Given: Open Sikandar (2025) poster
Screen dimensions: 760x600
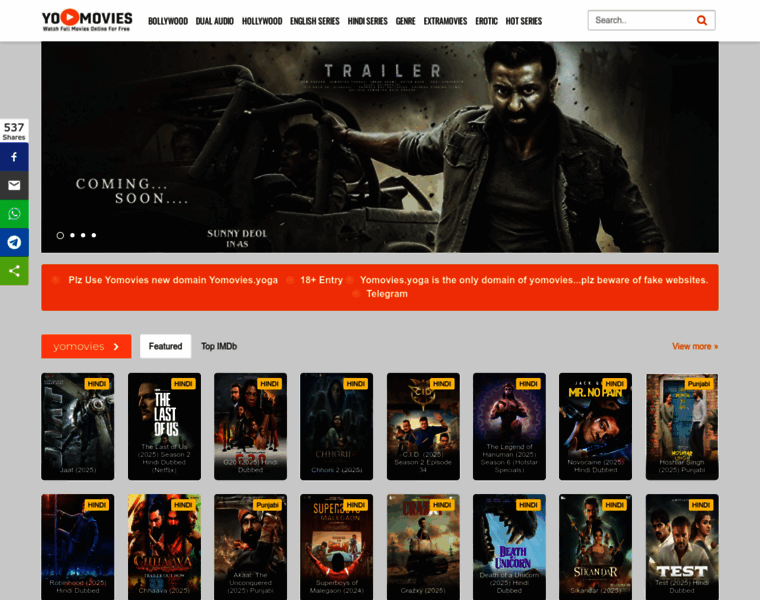Looking at the screenshot, I should coord(595,547).
